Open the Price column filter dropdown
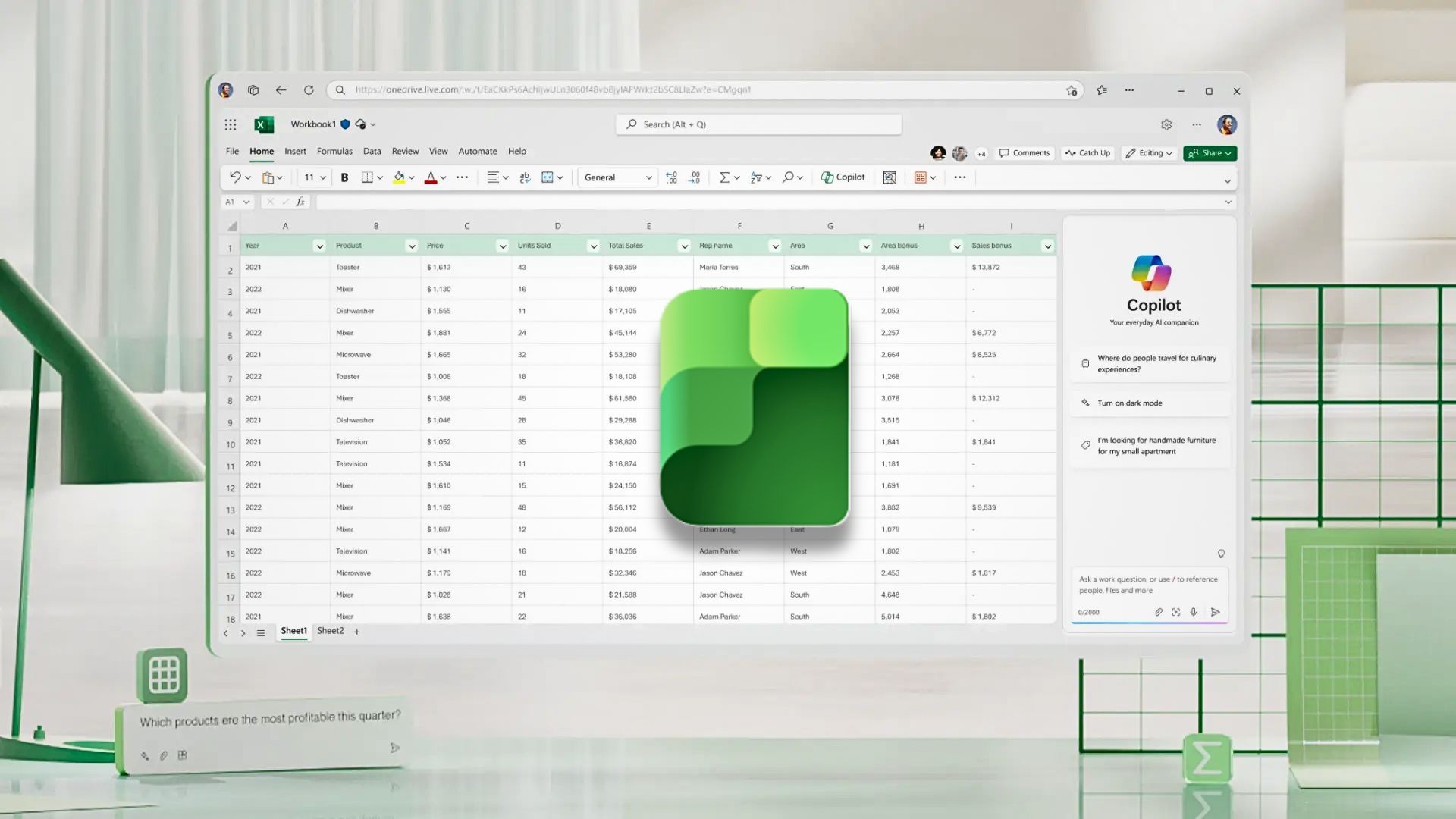1456x819 pixels. (502, 246)
